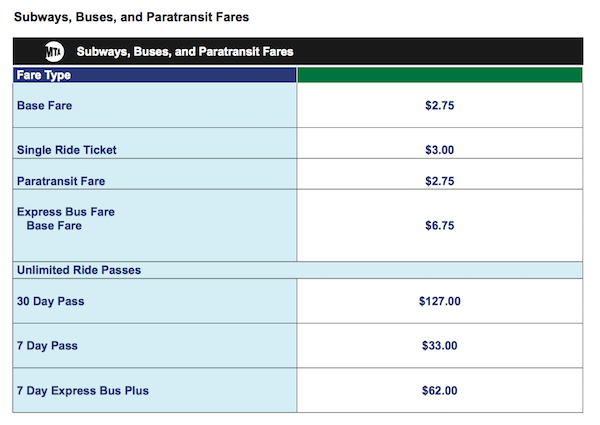
Task: Select the Base Fare row label
Action: click(x=44, y=106)
